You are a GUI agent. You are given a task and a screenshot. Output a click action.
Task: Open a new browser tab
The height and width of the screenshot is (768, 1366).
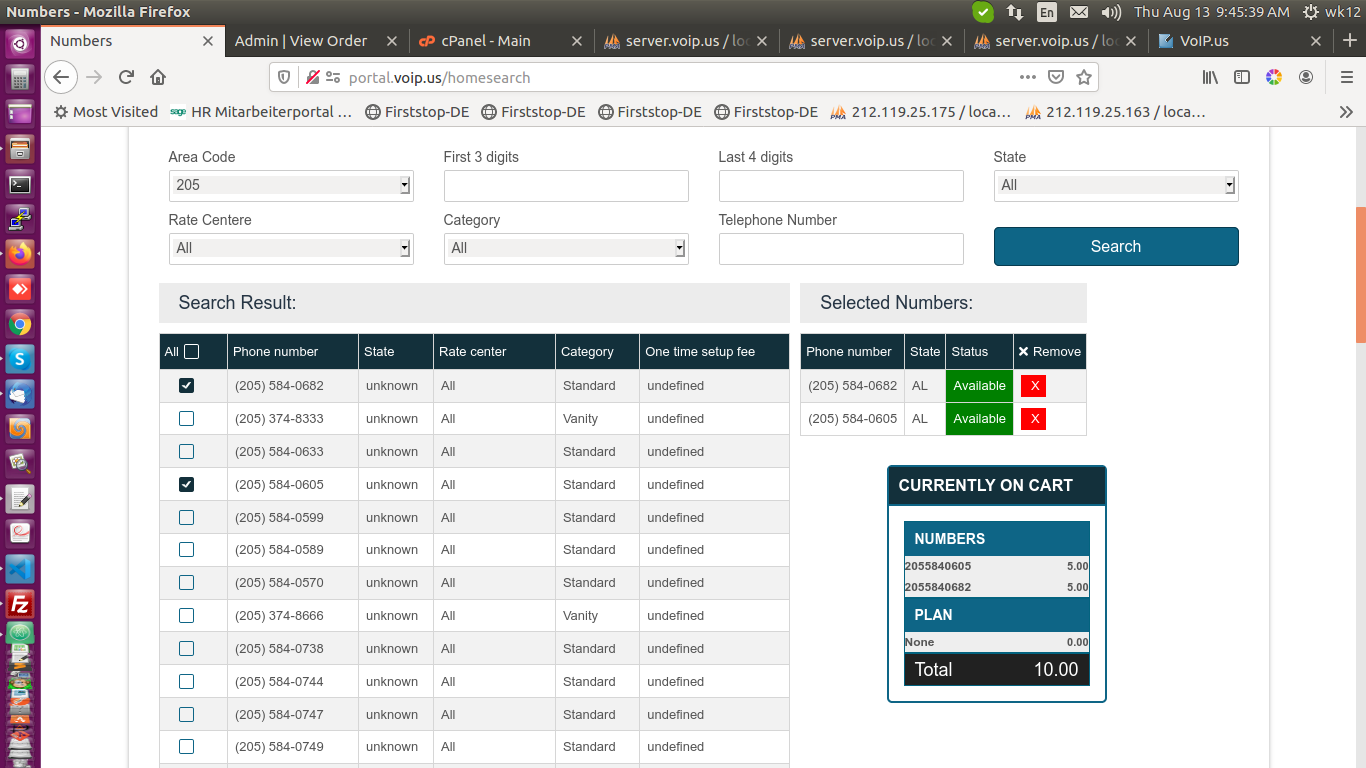tap(1349, 41)
